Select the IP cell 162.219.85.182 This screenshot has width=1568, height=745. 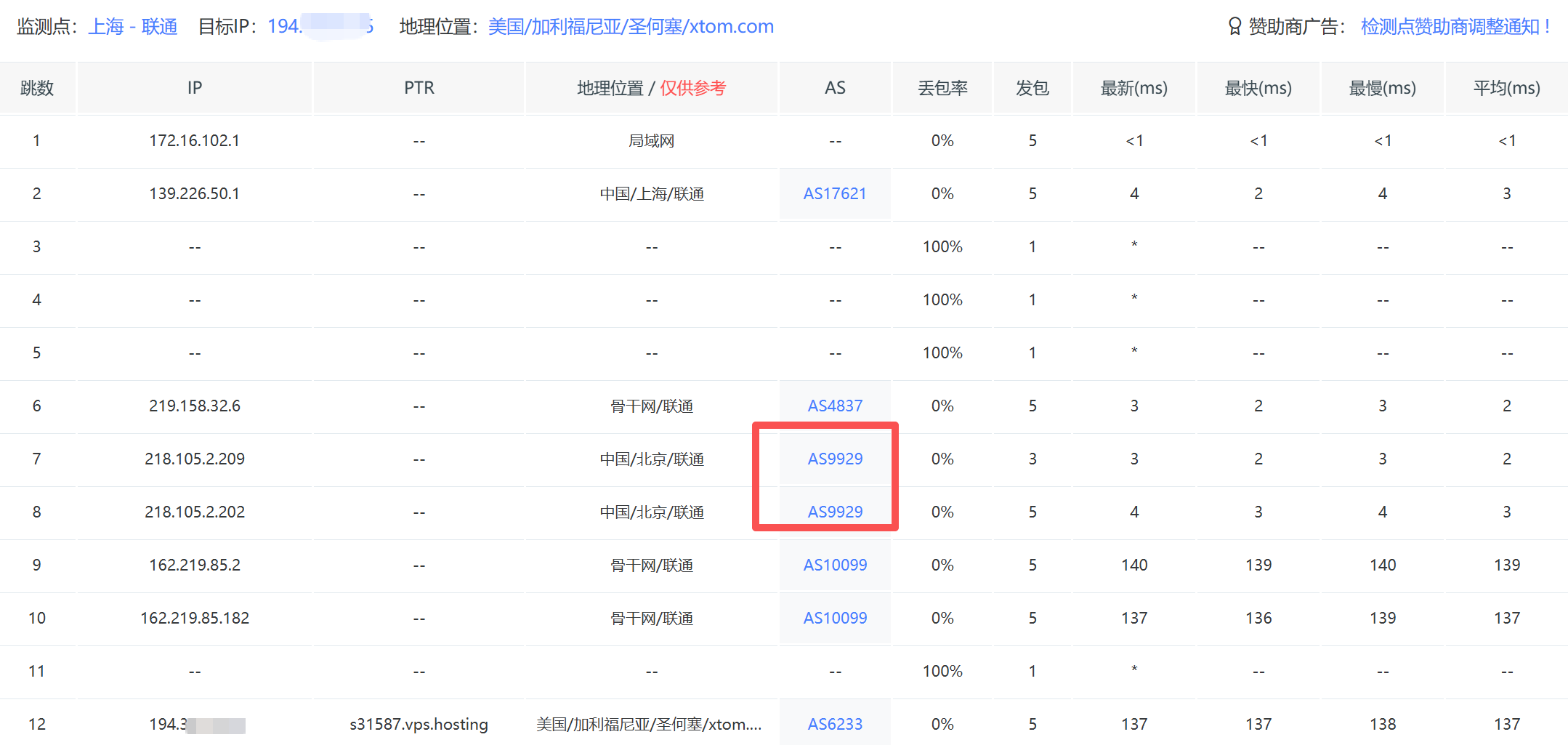(x=195, y=619)
